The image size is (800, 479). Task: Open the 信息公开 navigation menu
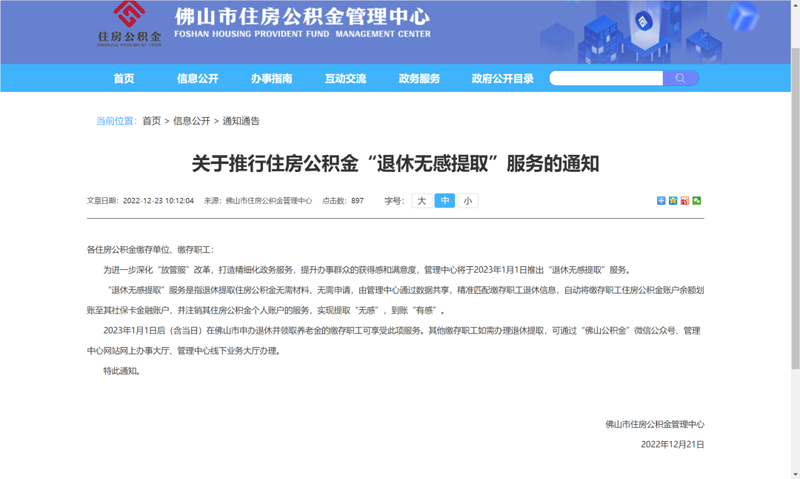tap(198, 79)
